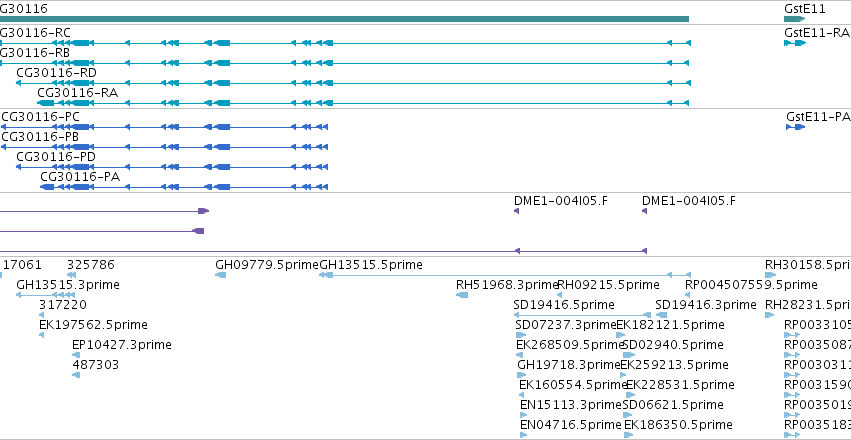The image size is (851, 440).
Task: Select the EK268509.5prime label
Action: pyautogui.click(x=570, y=345)
